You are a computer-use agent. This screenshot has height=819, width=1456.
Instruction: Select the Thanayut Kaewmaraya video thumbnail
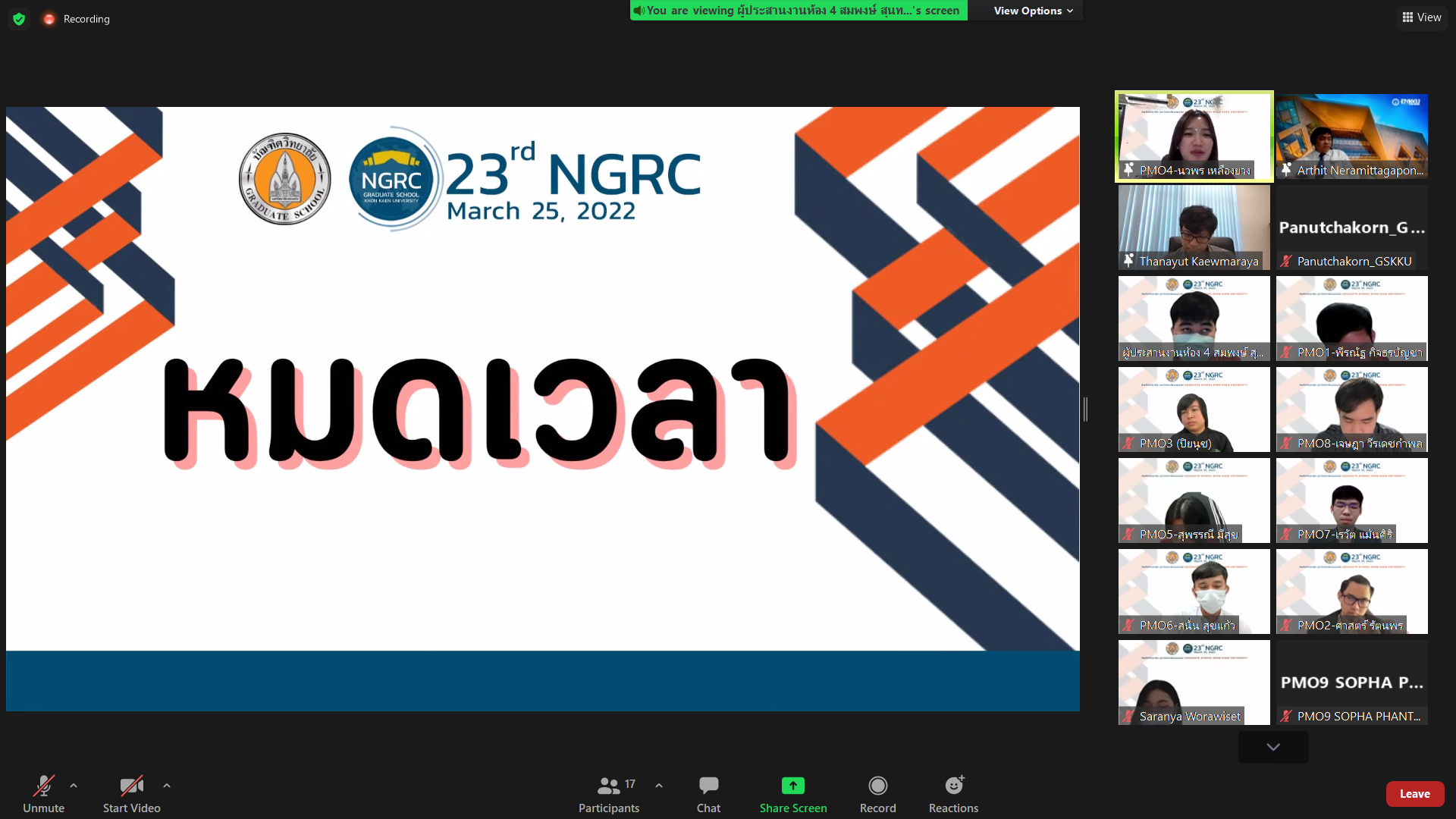(1194, 227)
